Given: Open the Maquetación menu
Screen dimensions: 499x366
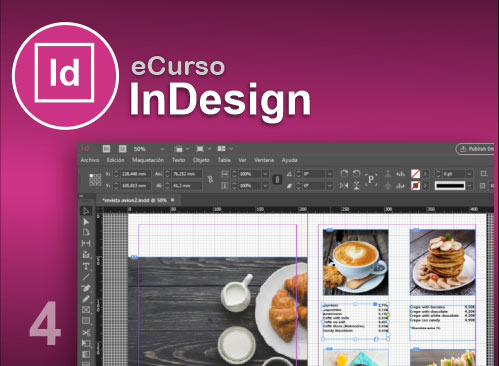Looking at the screenshot, I should click(x=148, y=160).
